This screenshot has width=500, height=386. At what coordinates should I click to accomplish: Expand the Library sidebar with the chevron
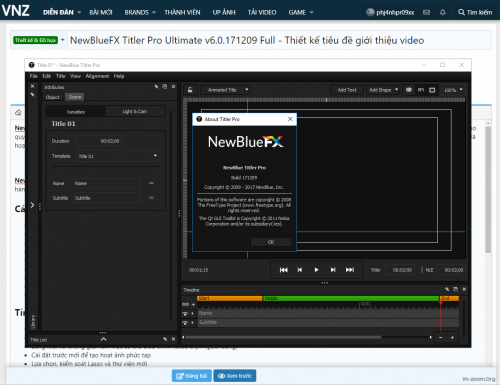coord(32,205)
